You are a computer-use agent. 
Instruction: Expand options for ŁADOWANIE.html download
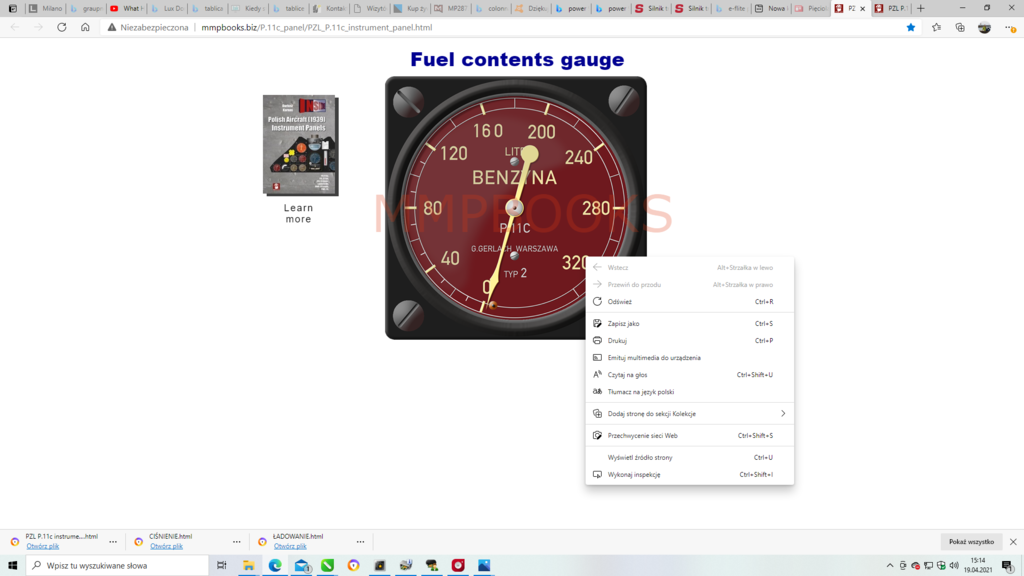point(360,542)
